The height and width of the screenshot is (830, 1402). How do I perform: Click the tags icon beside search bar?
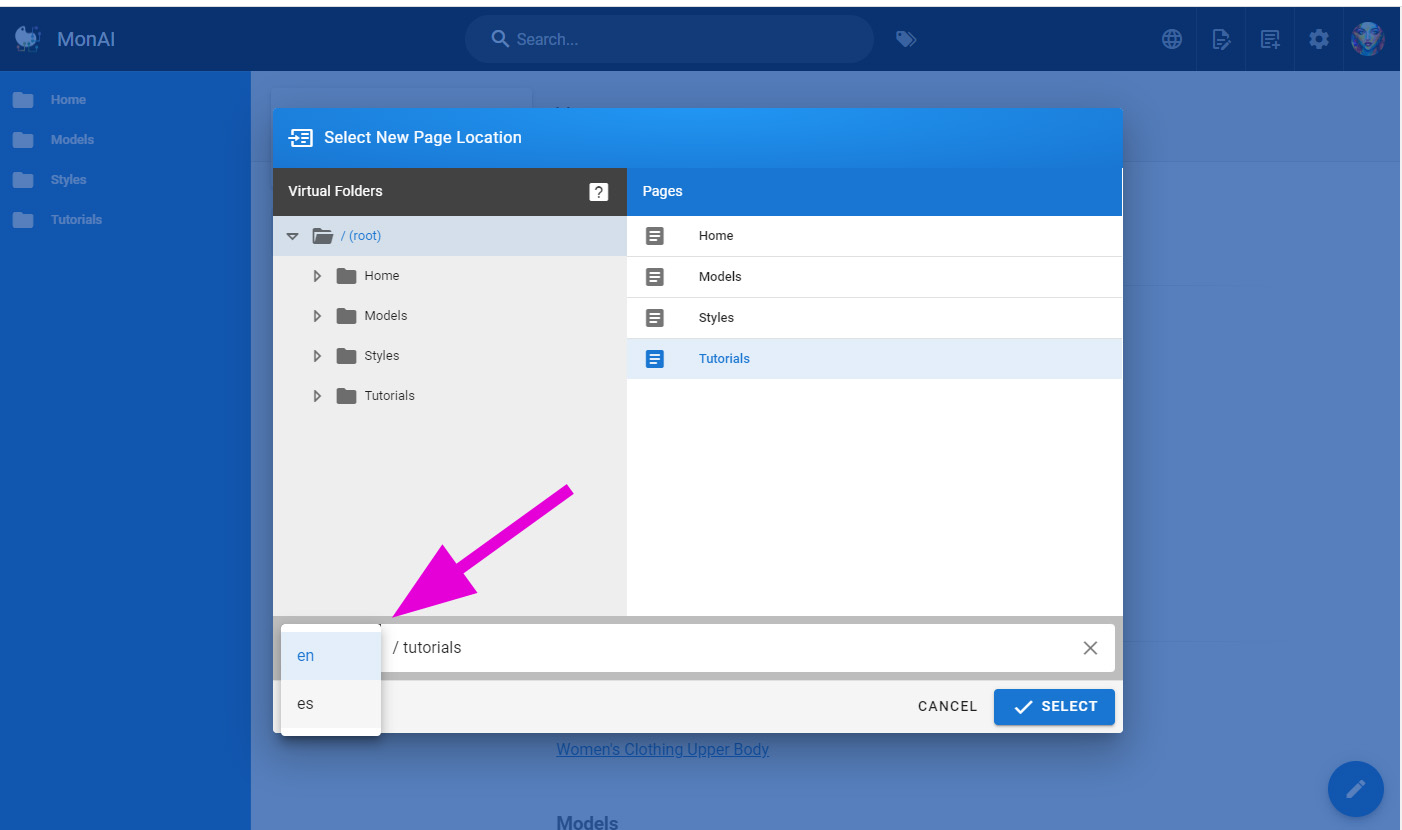click(x=906, y=39)
